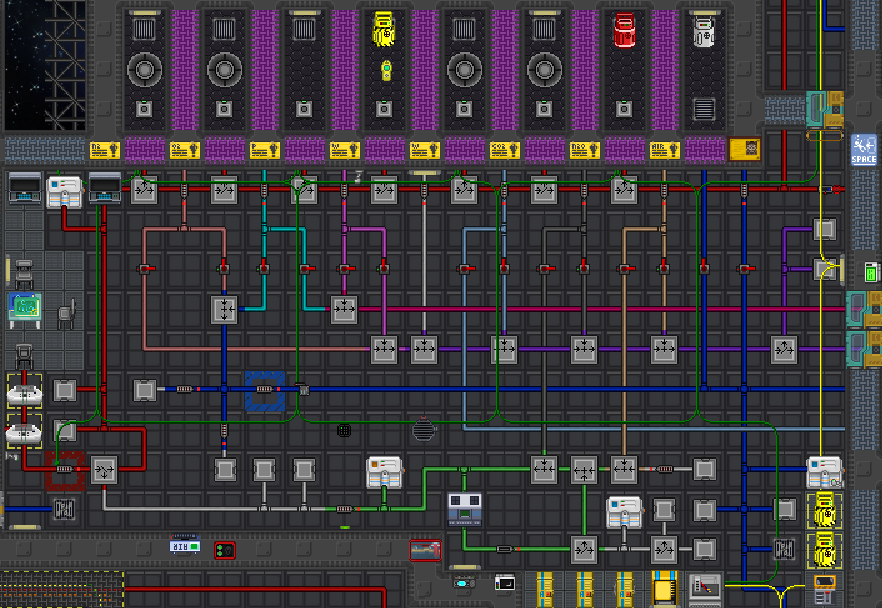Open the green APC on the wall
882x608 pixels.
point(871,272)
